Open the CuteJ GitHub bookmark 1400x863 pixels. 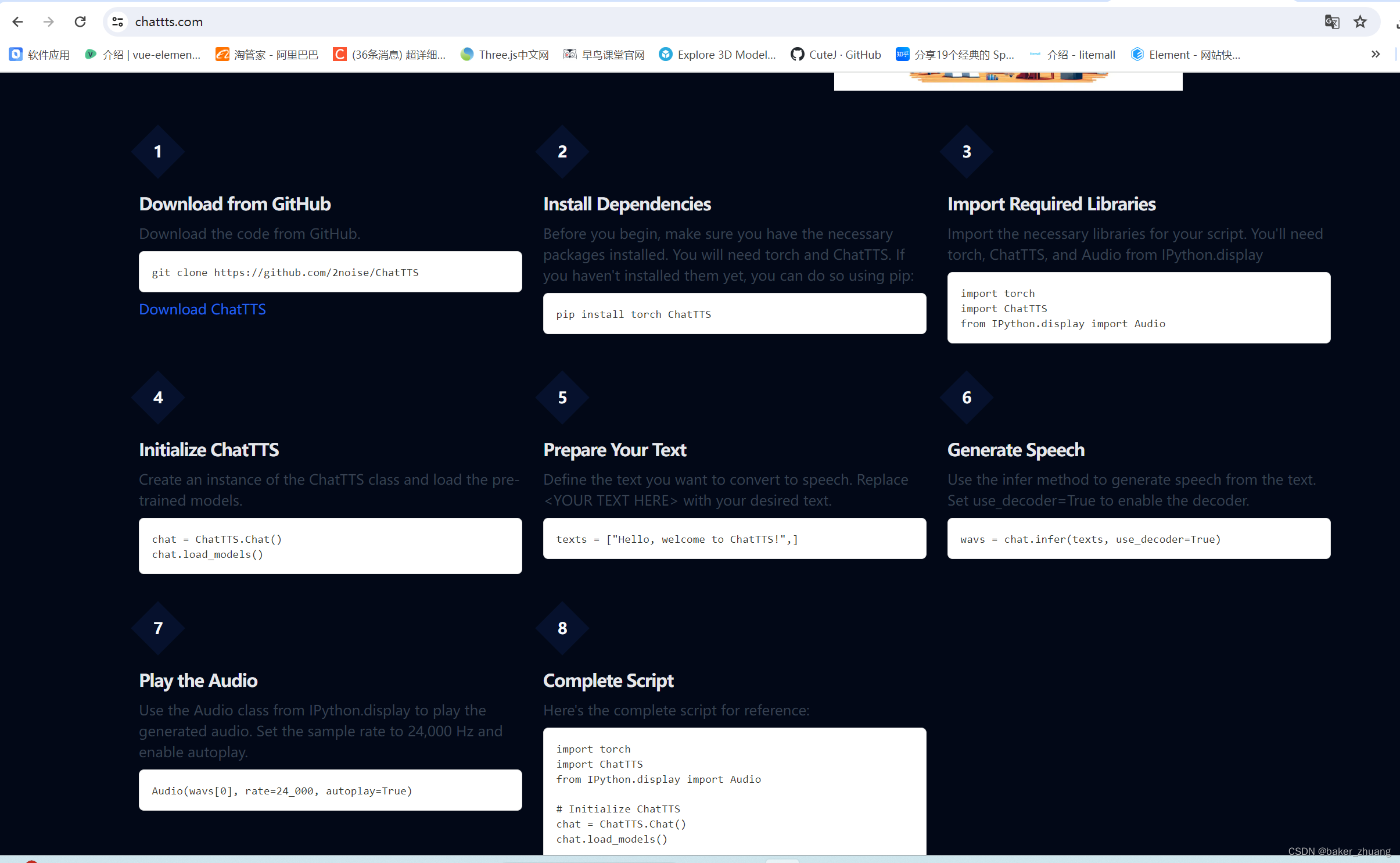[835, 55]
